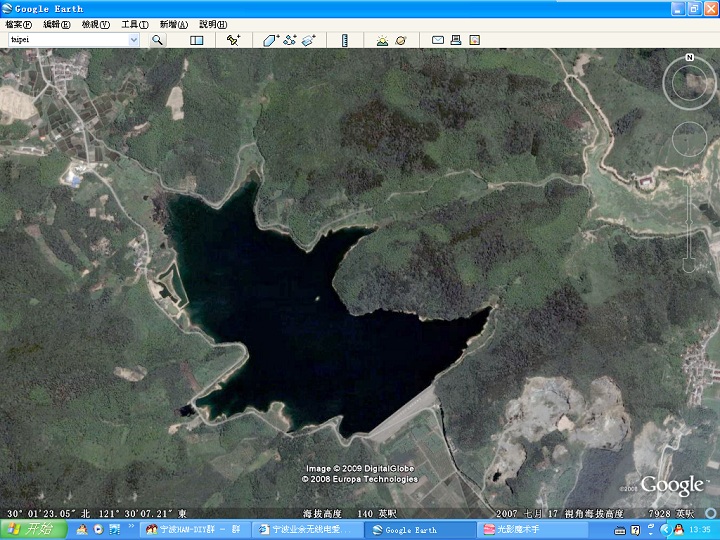720x540 pixels.
Task: Open the 工具(T) menu
Action: click(135, 24)
